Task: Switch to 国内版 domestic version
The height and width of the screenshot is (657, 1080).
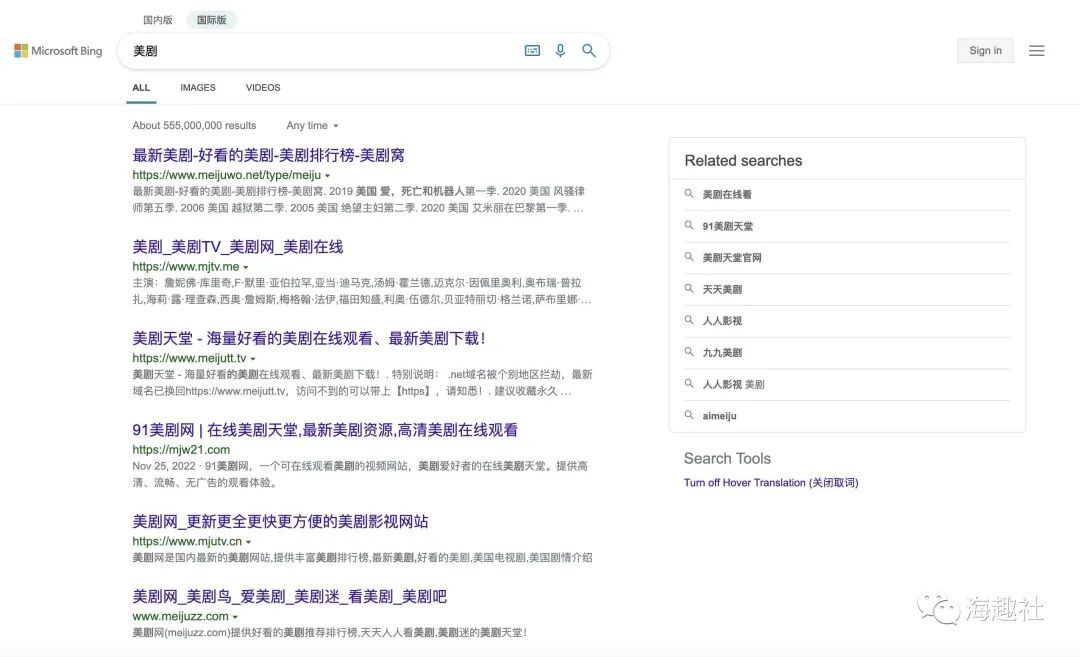Action: pyautogui.click(x=158, y=20)
